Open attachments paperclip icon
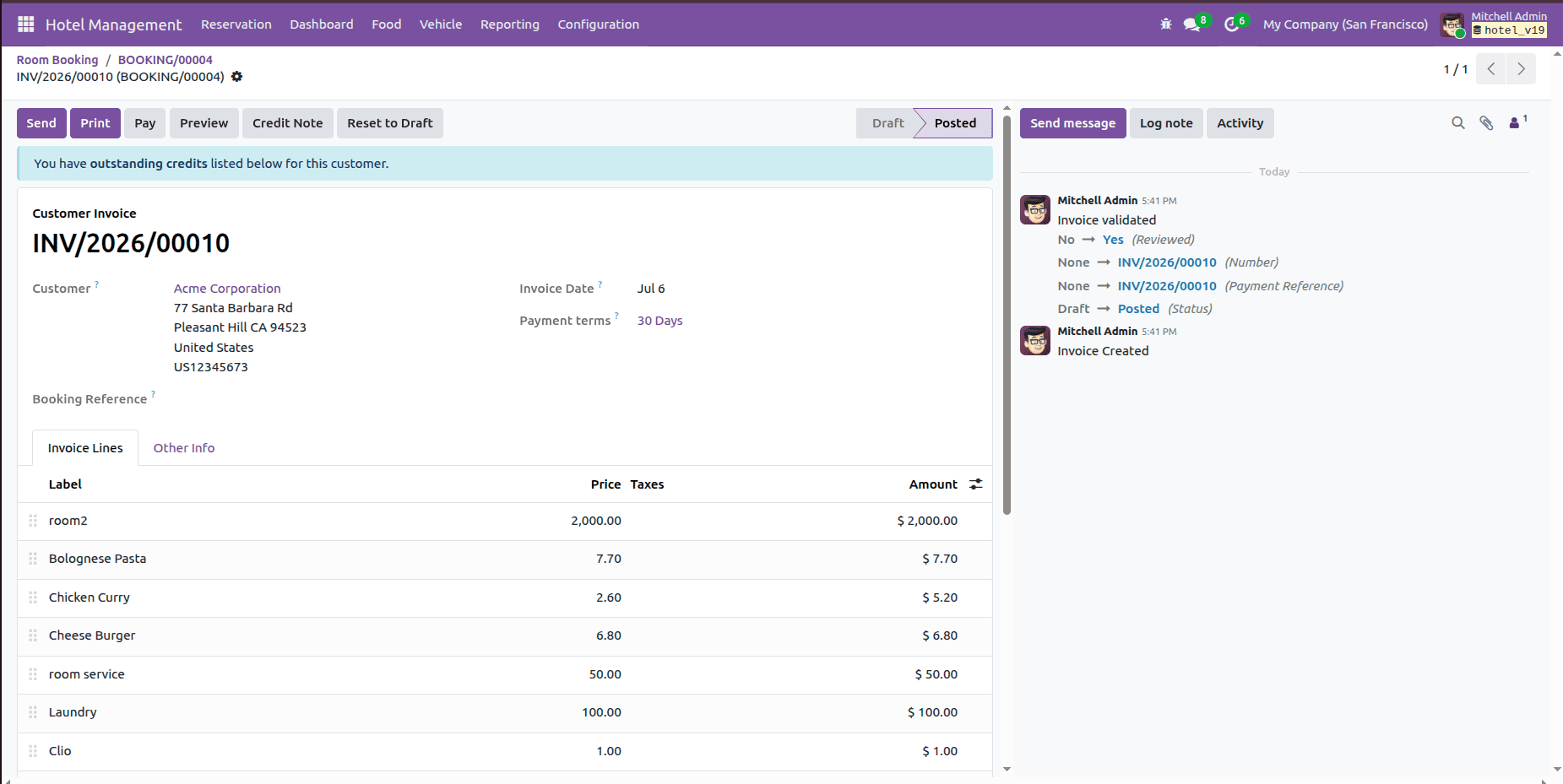Screen dimensions: 1563x784 pyautogui.click(x=1486, y=123)
